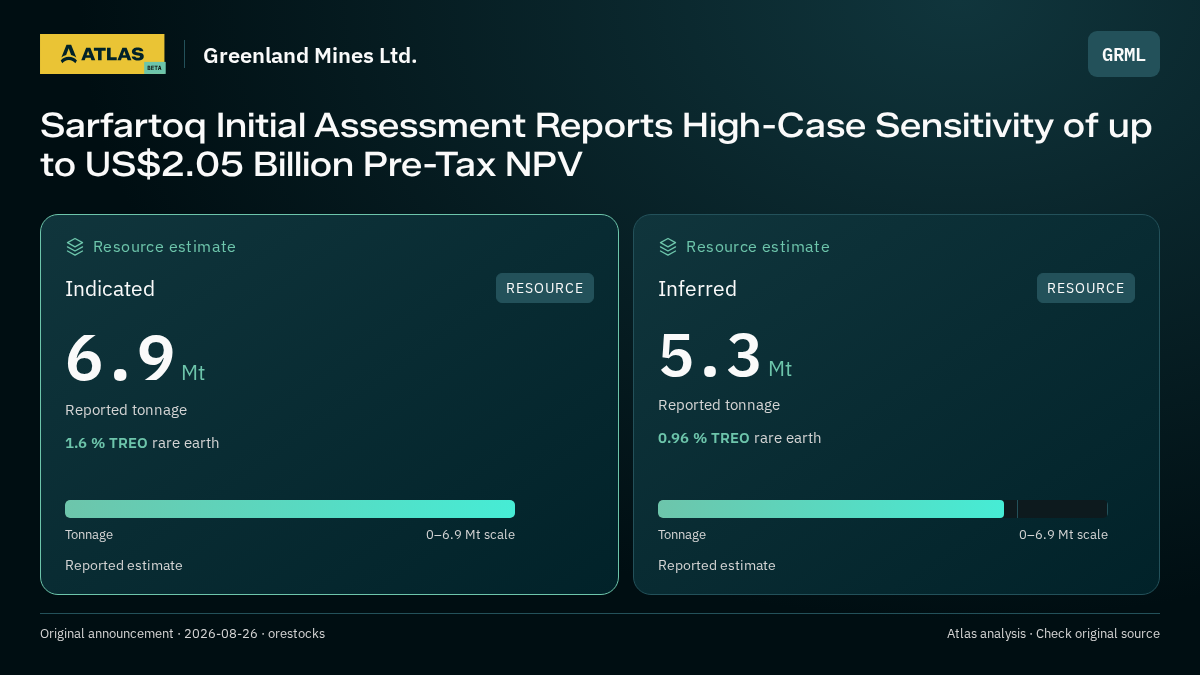
Task: Click Reported tonnage label in Indicated card
Action: tap(126, 410)
